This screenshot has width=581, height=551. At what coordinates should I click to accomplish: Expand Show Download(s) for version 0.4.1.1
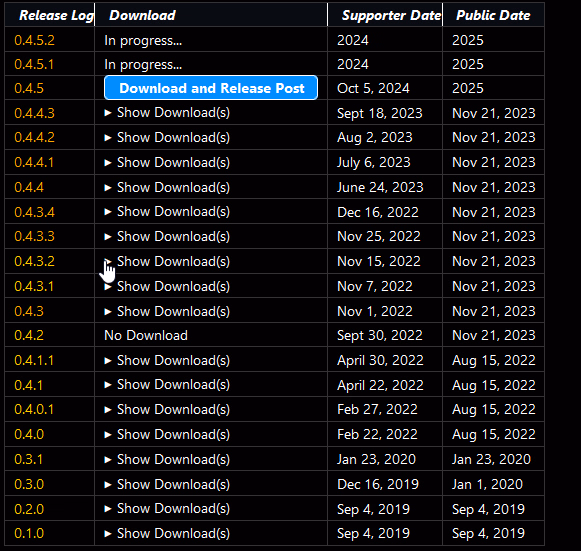coord(167,360)
